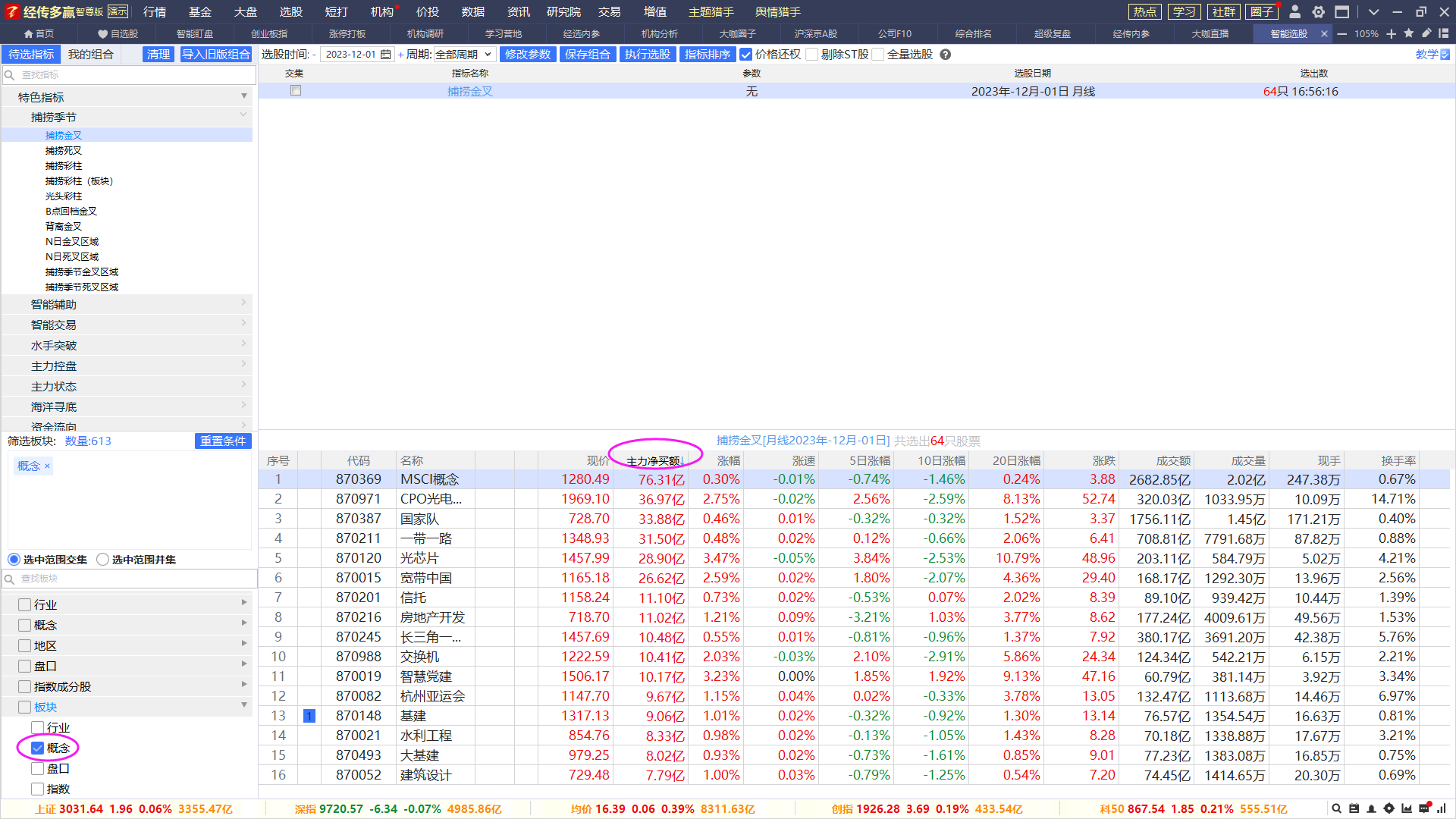The image size is (1456, 819).
Task: Check the 指数 box under 板块
Action: [x=37, y=789]
